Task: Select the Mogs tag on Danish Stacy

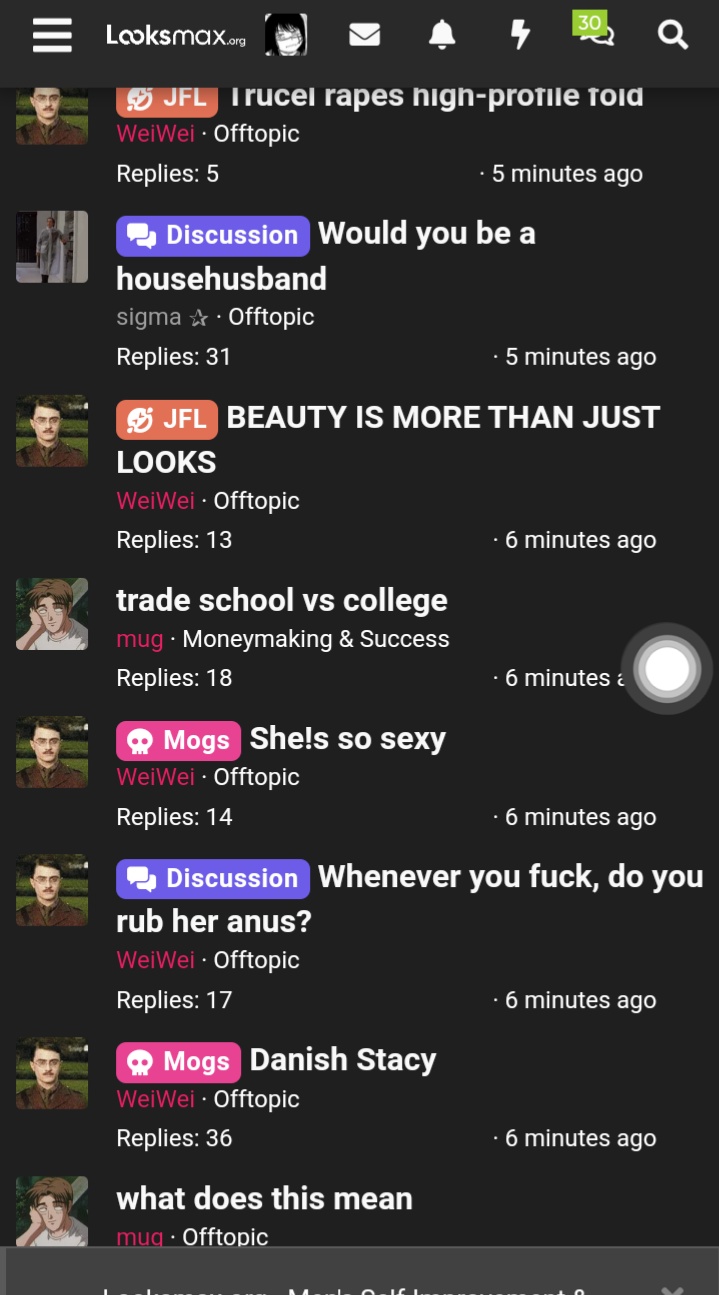Action: point(178,1062)
